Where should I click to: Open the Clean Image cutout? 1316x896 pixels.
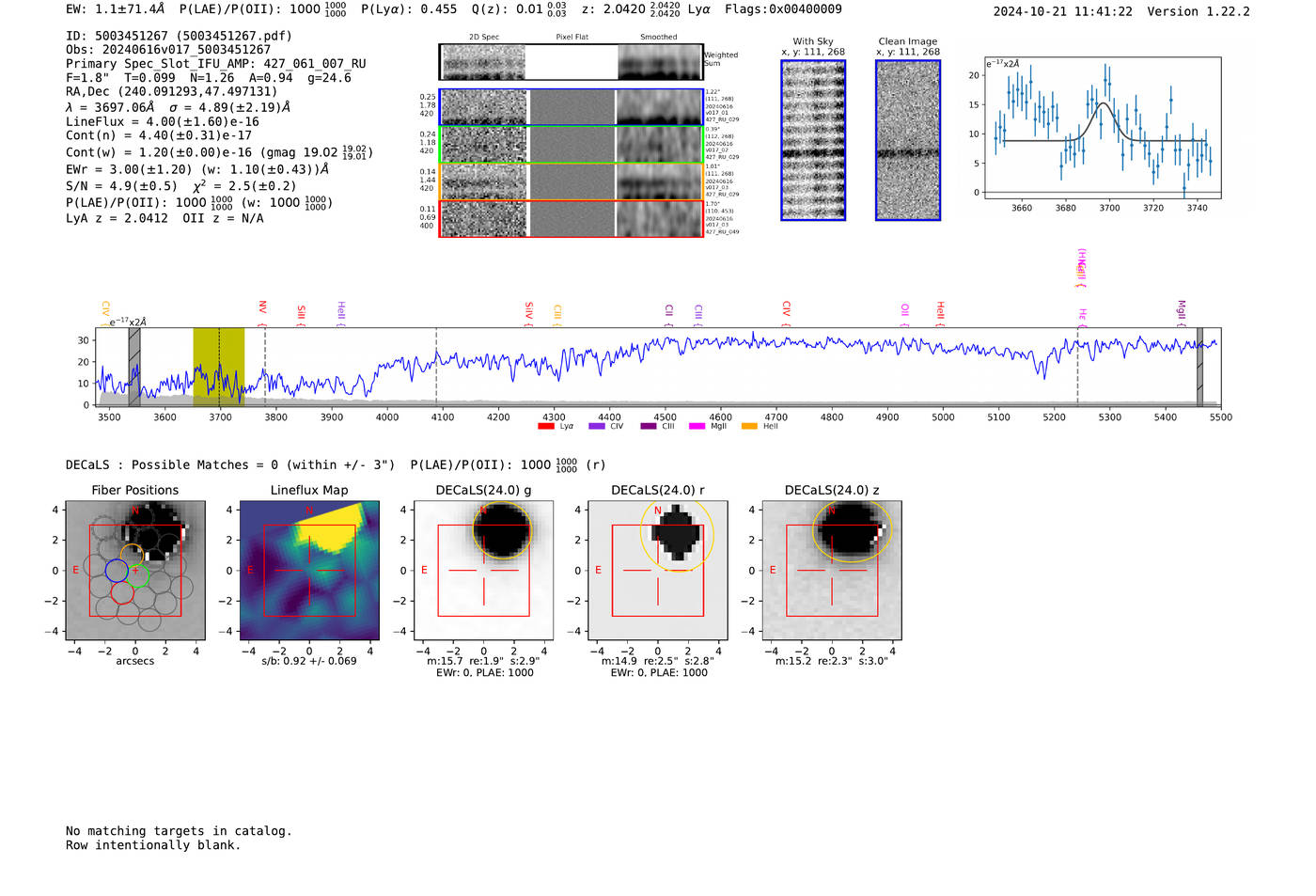click(908, 140)
